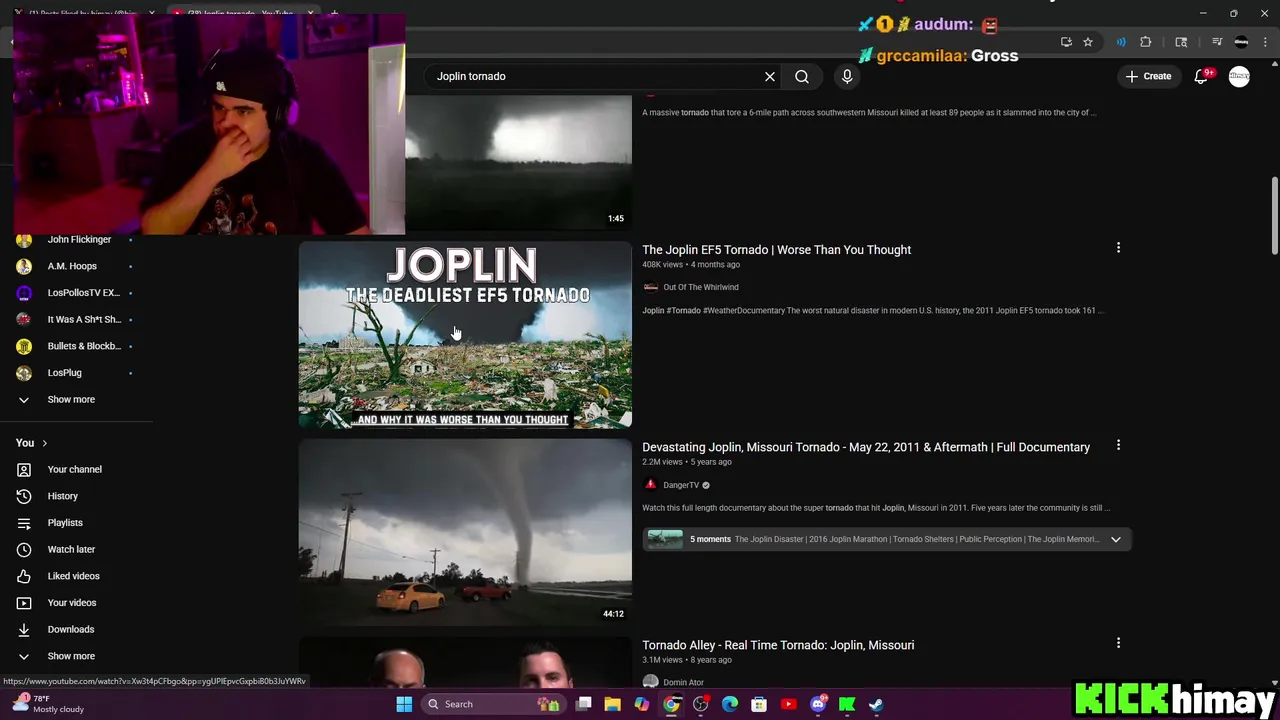Open the DangerTV channel link

coord(681,485)
